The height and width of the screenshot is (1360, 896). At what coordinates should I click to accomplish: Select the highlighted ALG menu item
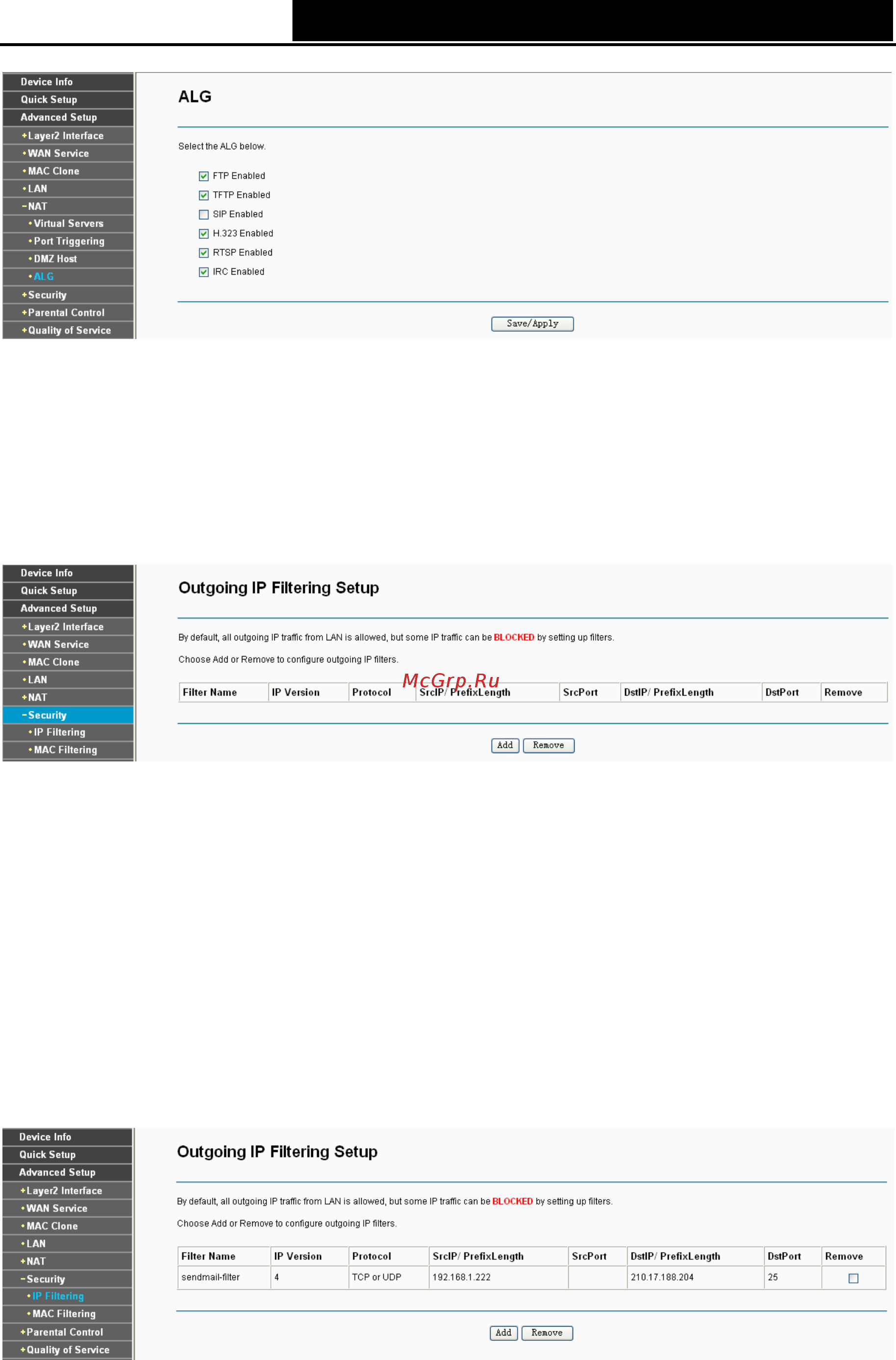(x=68, y=277)
